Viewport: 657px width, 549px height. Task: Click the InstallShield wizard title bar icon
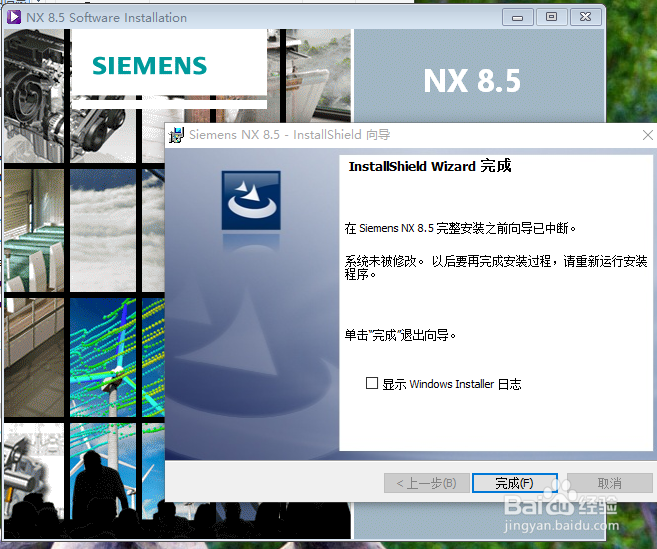[176, 135]
